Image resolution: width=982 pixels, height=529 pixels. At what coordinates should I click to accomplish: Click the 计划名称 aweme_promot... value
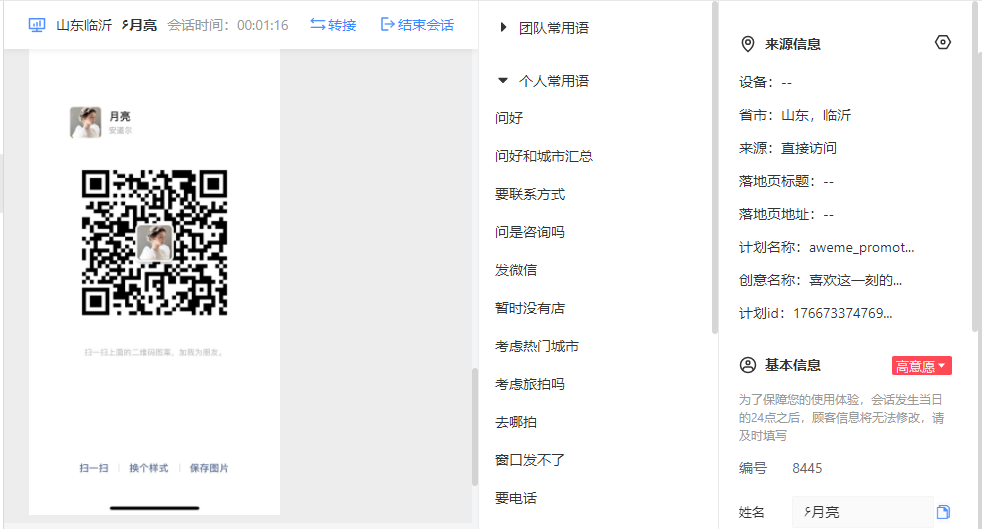coord(861,247)
